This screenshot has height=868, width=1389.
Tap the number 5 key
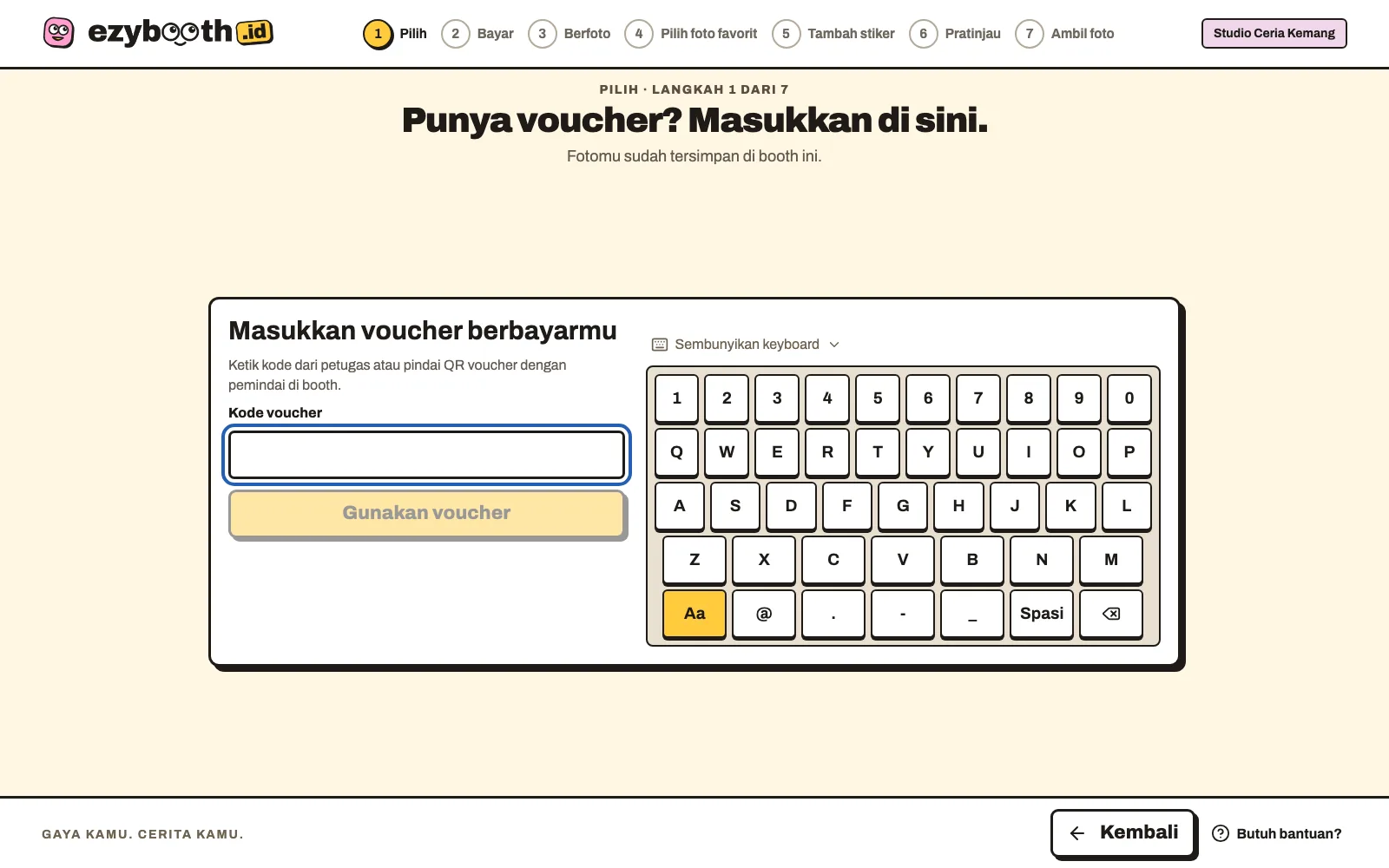pyautogui.click(x=878, y=398)
